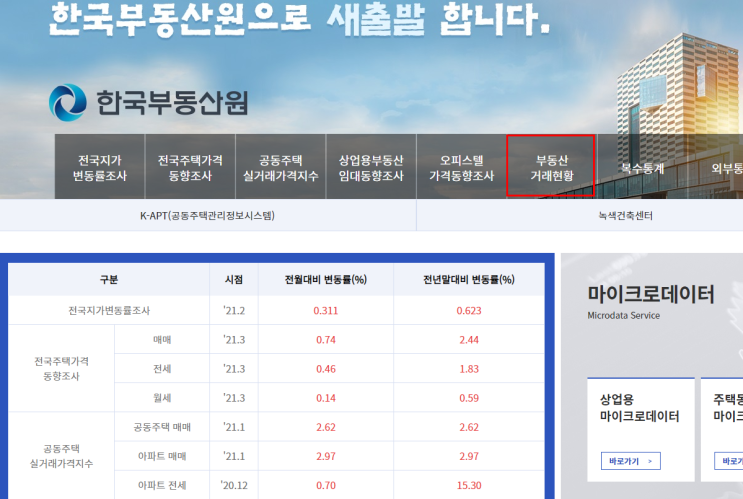Open the 부동산 거래현황 menu
Image resolution: width=743 pixels, height=499 pixels.
[x=551, y=166]
